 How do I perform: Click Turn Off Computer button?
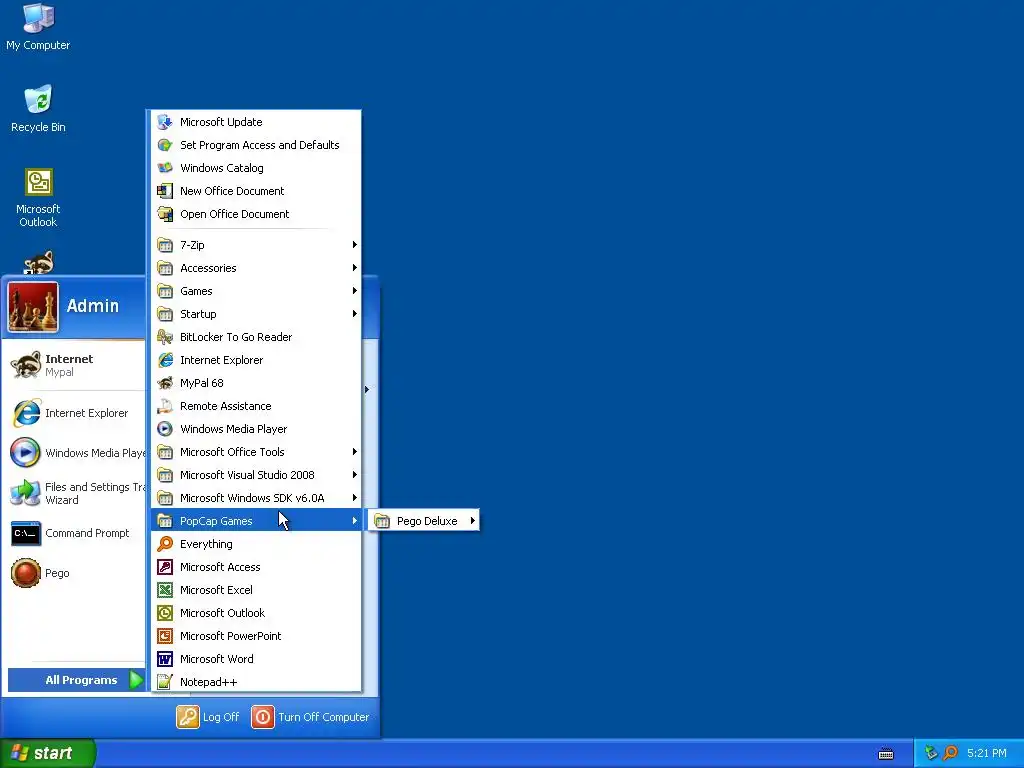pyautogui.click(x=310, y=717)
